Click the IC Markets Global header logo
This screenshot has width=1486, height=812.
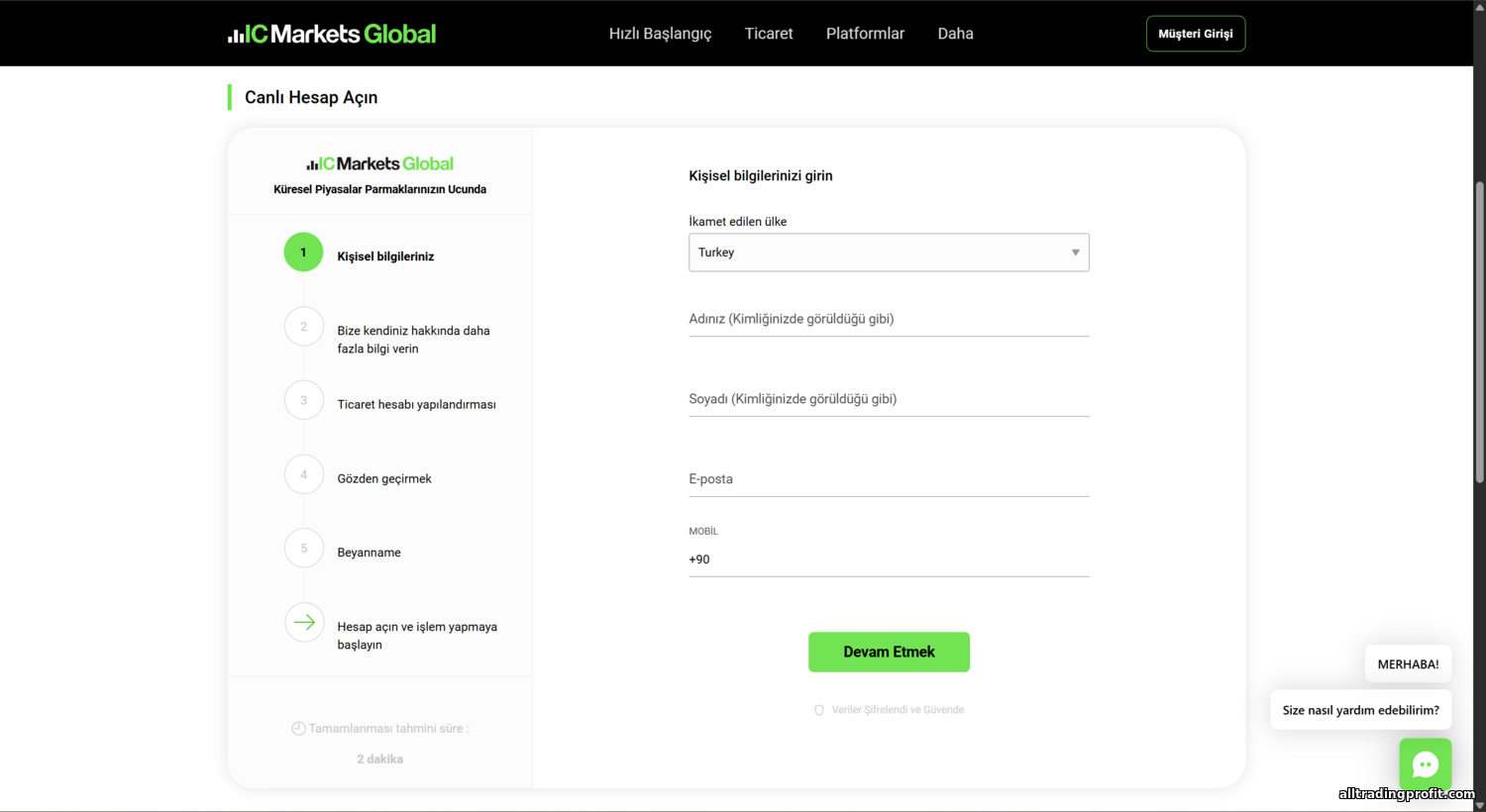click(x=332, y=34)
